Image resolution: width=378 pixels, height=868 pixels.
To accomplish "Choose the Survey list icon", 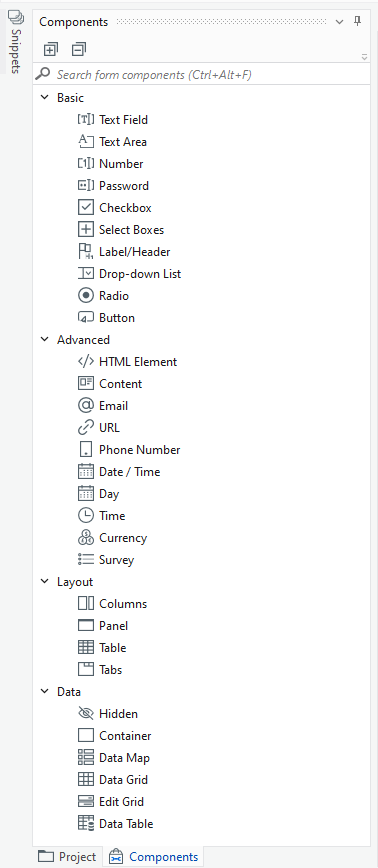I will pos(86,560).
